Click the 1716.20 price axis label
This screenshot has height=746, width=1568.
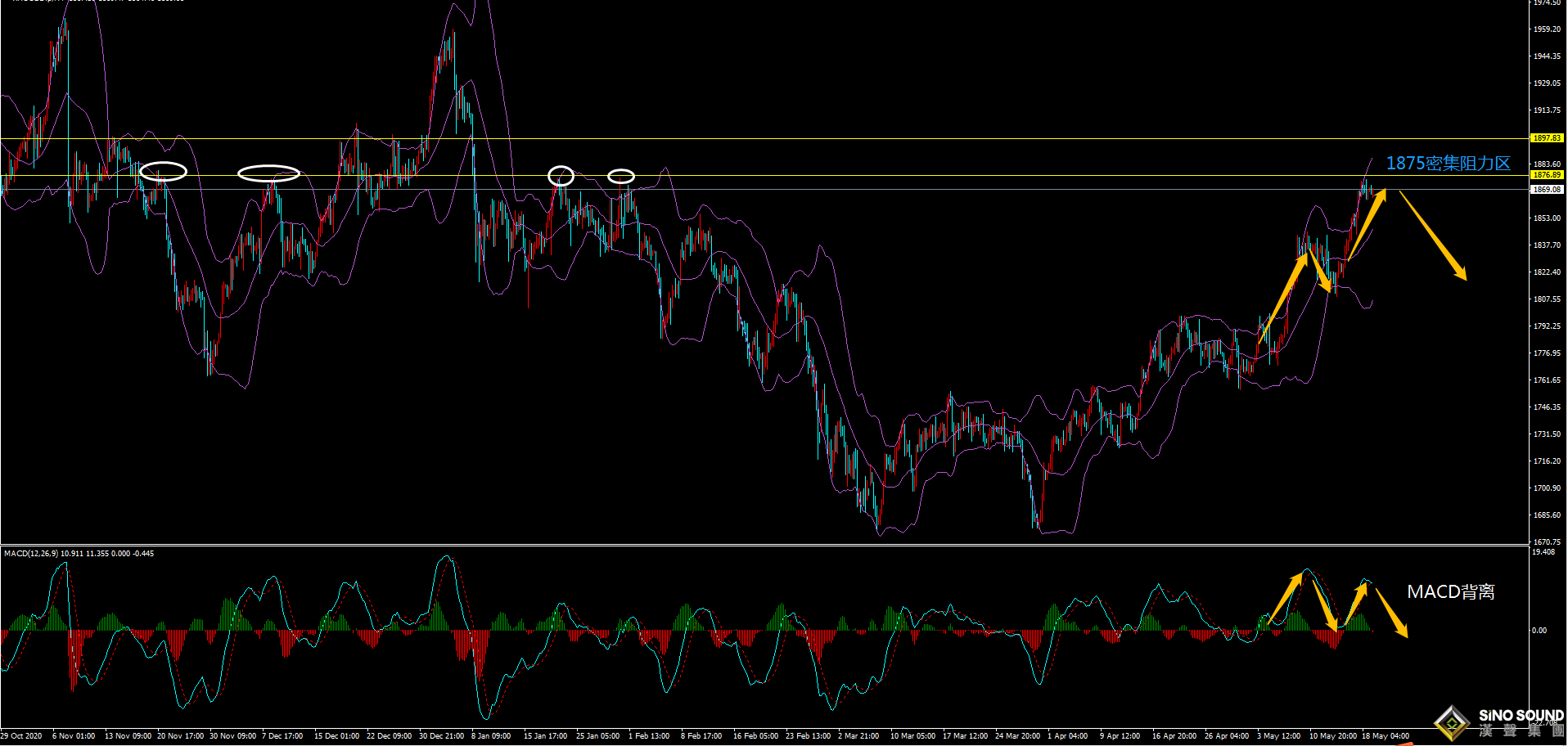[1547, 461]
